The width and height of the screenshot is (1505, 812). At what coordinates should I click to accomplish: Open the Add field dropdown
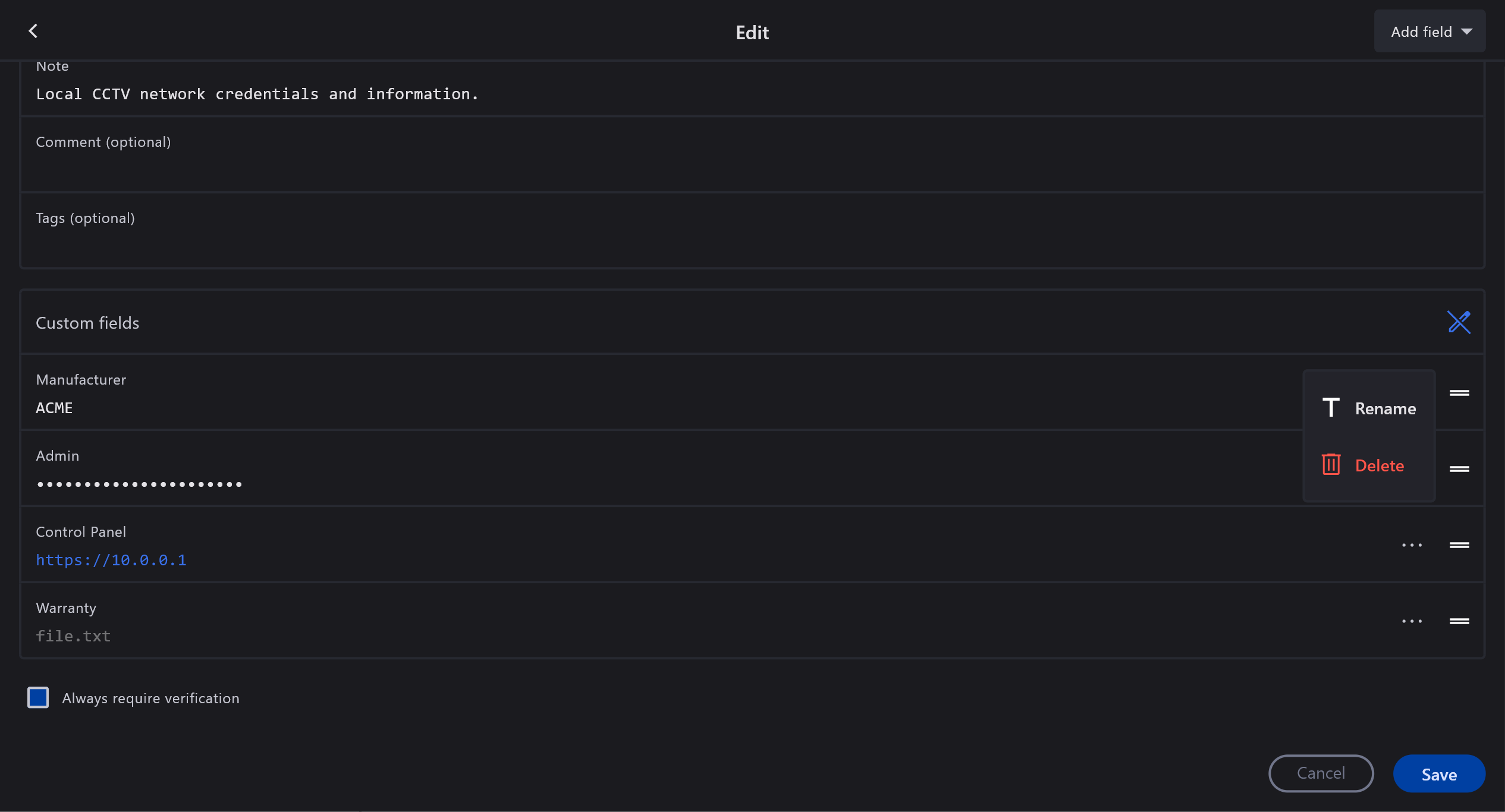pos(1429,32)
